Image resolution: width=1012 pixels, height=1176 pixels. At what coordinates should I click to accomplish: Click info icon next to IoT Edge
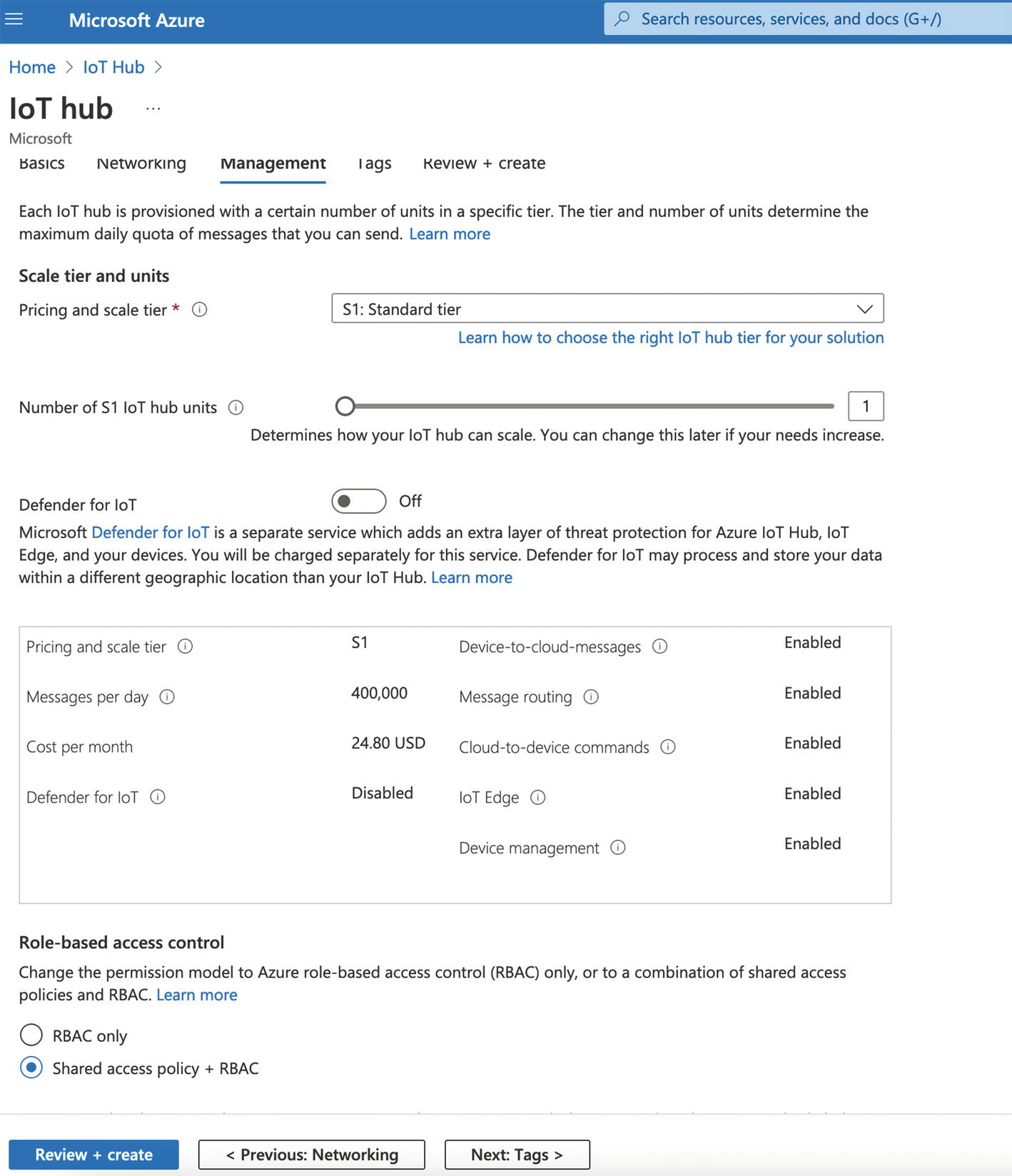pos(538,797)
